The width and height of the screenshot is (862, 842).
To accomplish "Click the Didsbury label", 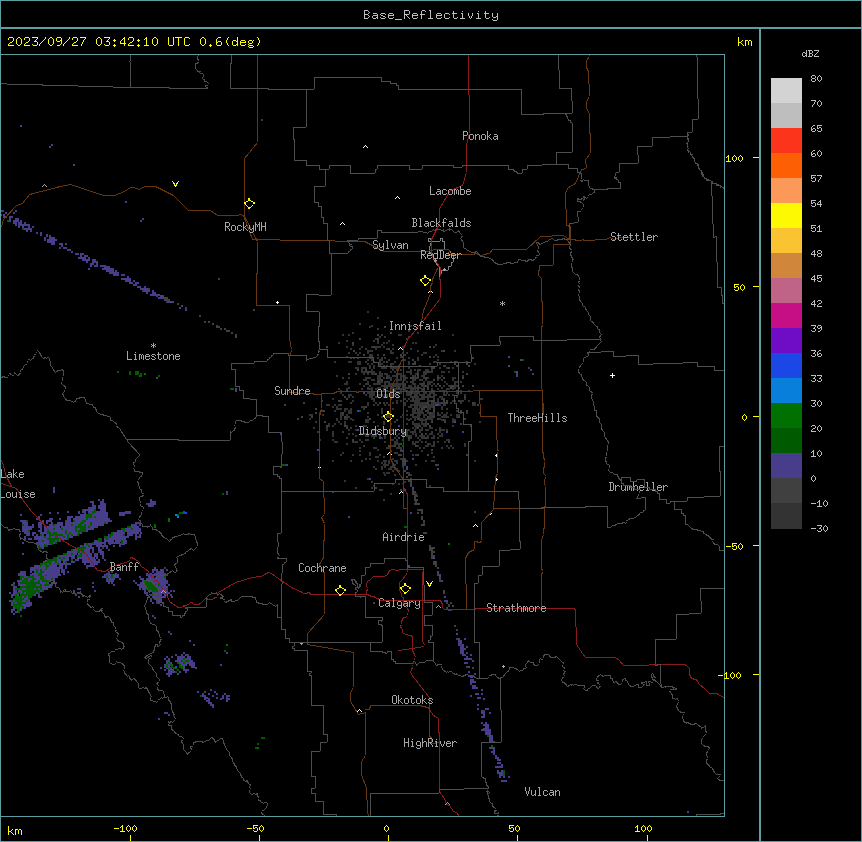I will tap(383, 431).
